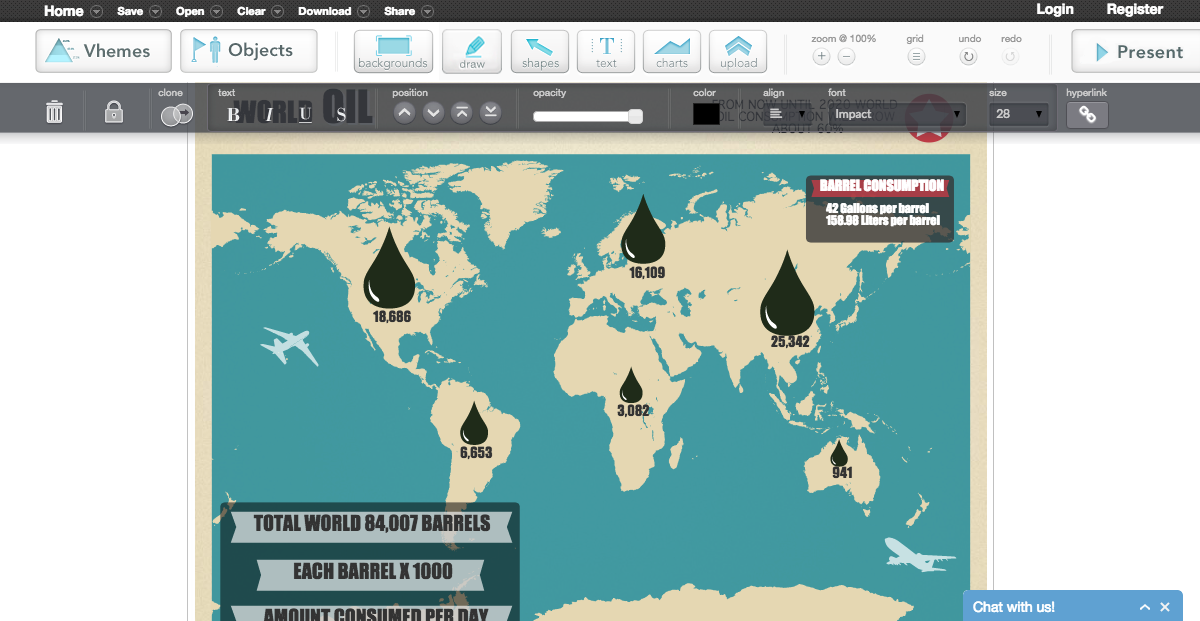This screenshot has height=621, width=1200.
Task: Clone the selected object
Action: coord(175,115)
